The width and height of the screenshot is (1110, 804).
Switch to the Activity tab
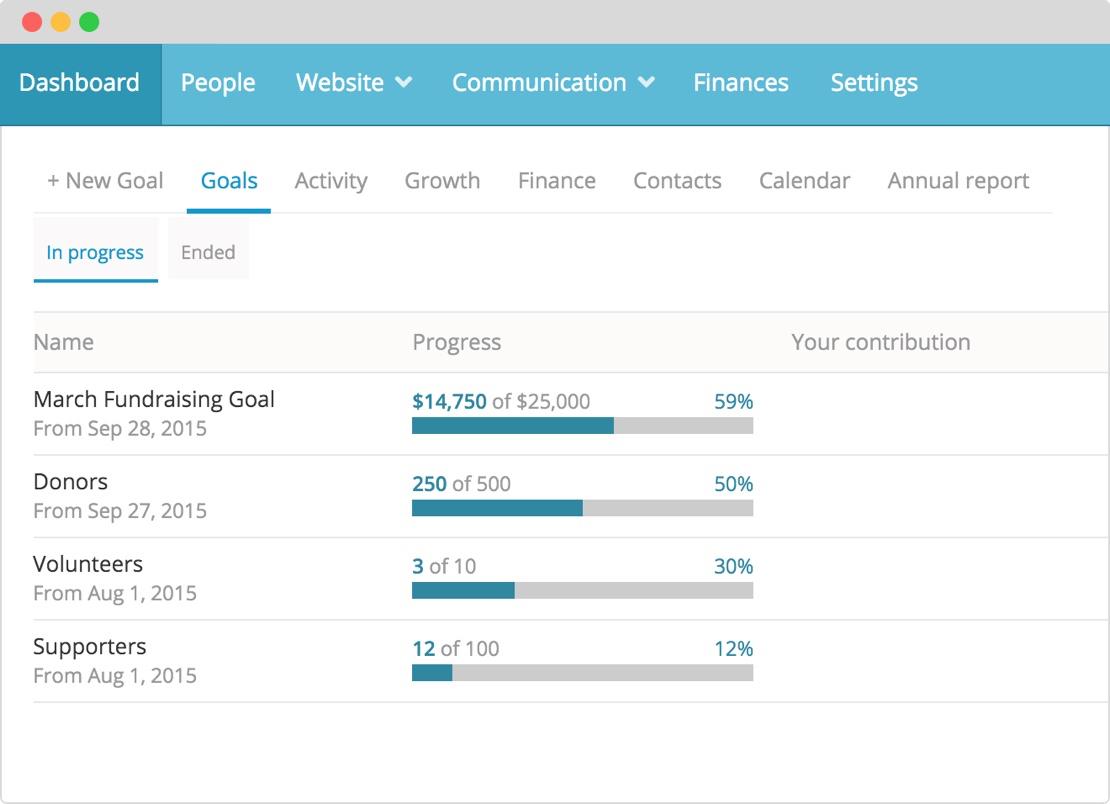click(x=330, y=181)
